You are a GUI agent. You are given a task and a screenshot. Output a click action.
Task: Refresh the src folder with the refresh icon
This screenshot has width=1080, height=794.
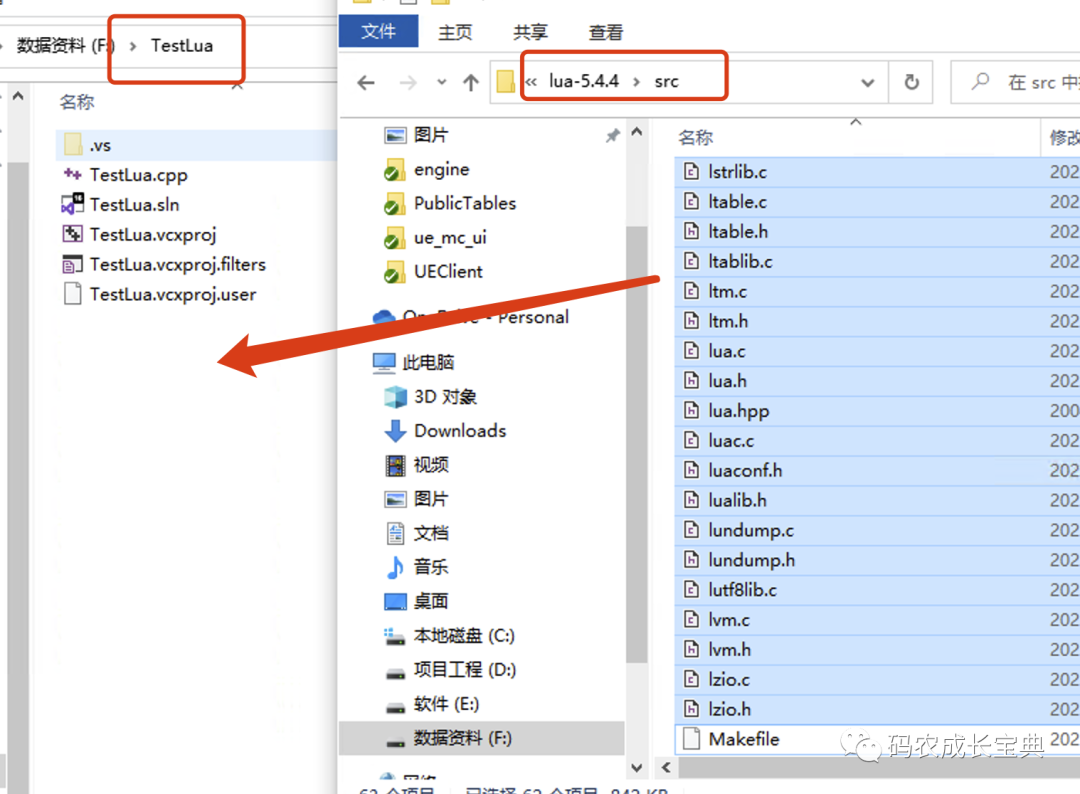click(911, 82)
